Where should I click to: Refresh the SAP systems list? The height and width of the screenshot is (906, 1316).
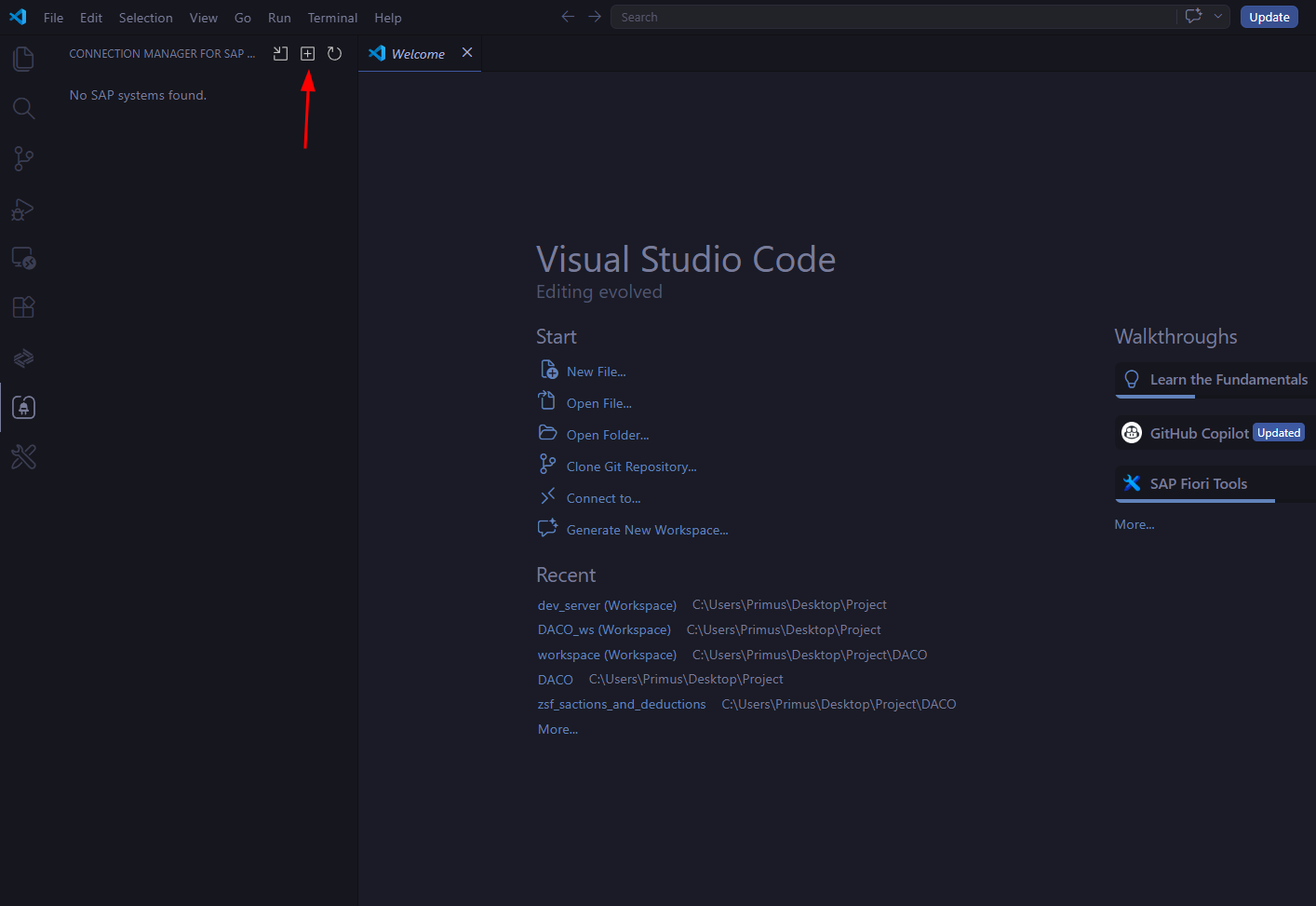(x=334, y=54)
